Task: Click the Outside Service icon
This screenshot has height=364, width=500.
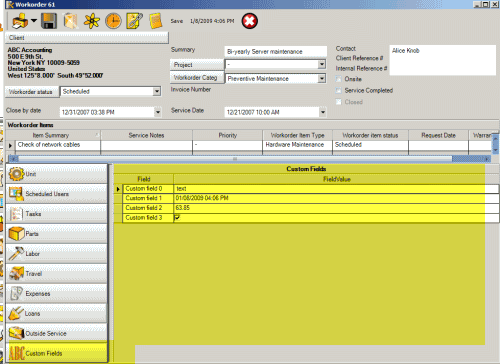Action: (16, 333)
